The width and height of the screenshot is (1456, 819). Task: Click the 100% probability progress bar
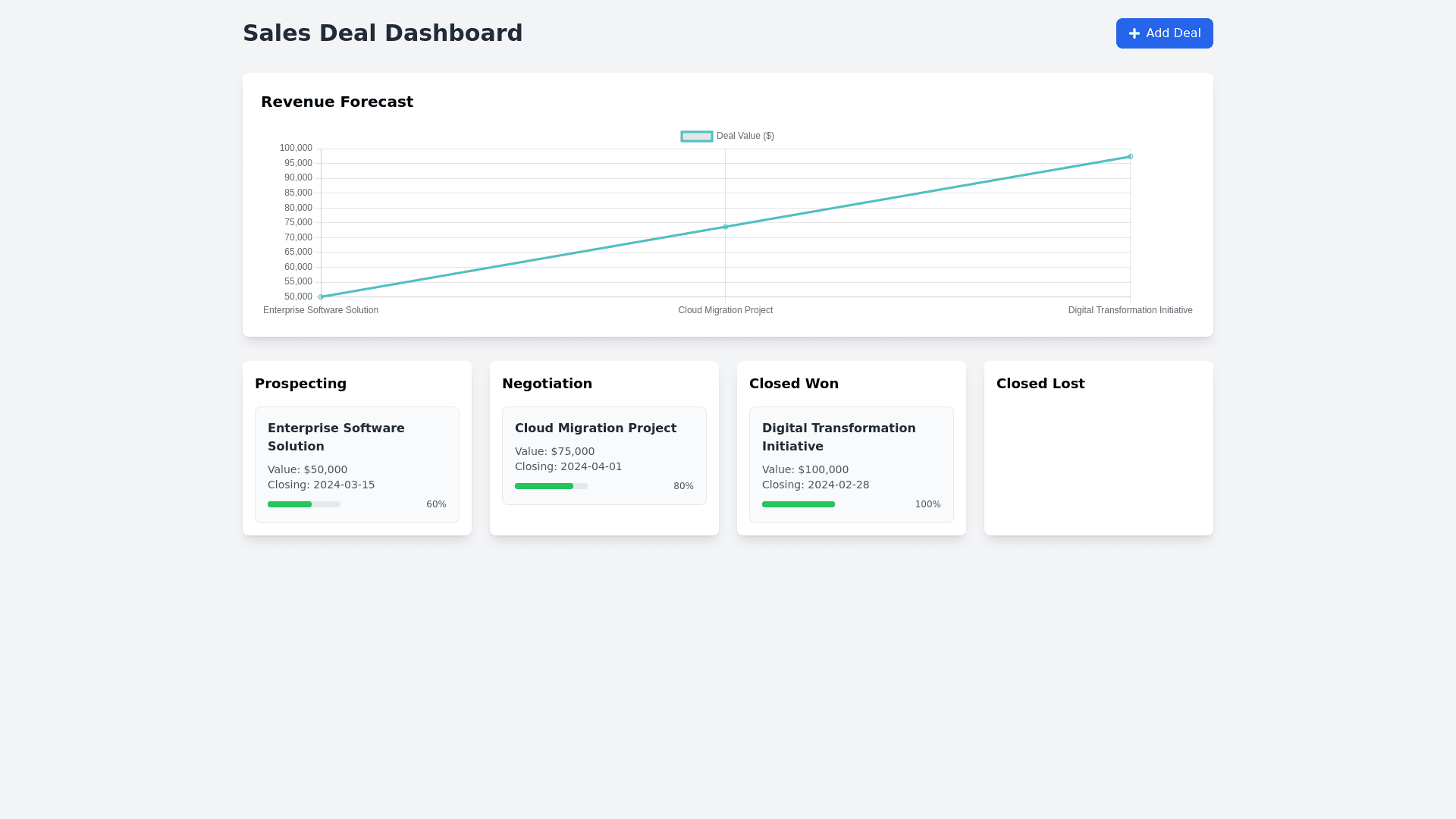(x=798, y=504)
